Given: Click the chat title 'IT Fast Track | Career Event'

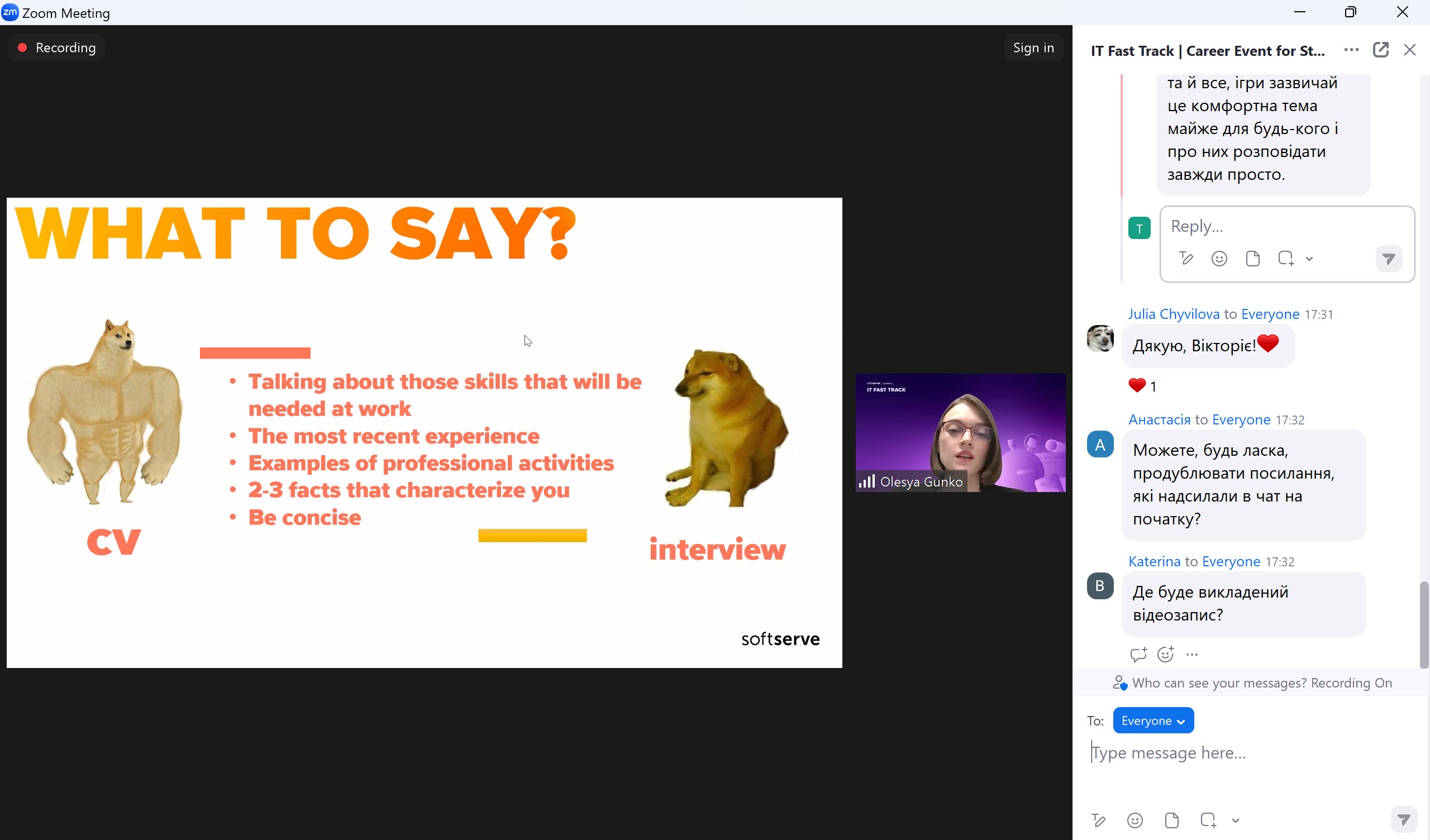Looking at the screenshot, I should click(x=1208, y=51).
